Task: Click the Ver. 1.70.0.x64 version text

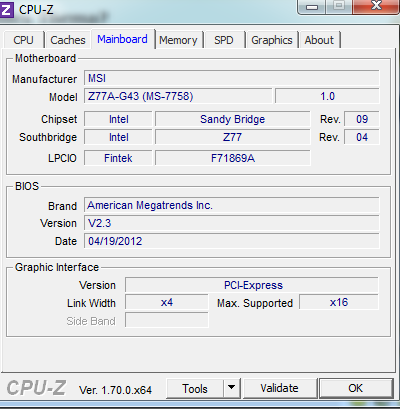Action: 115,390
